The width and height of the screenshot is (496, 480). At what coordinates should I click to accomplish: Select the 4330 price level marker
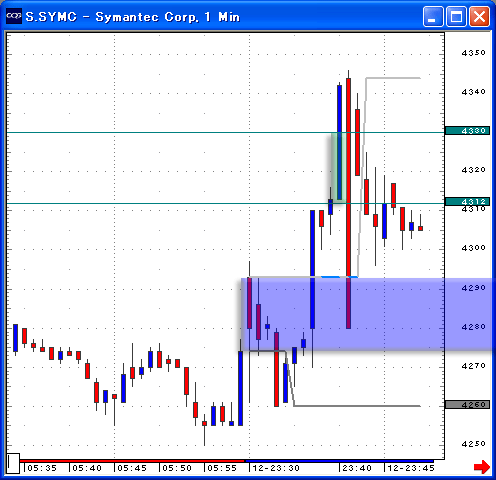tap(467, 131)
